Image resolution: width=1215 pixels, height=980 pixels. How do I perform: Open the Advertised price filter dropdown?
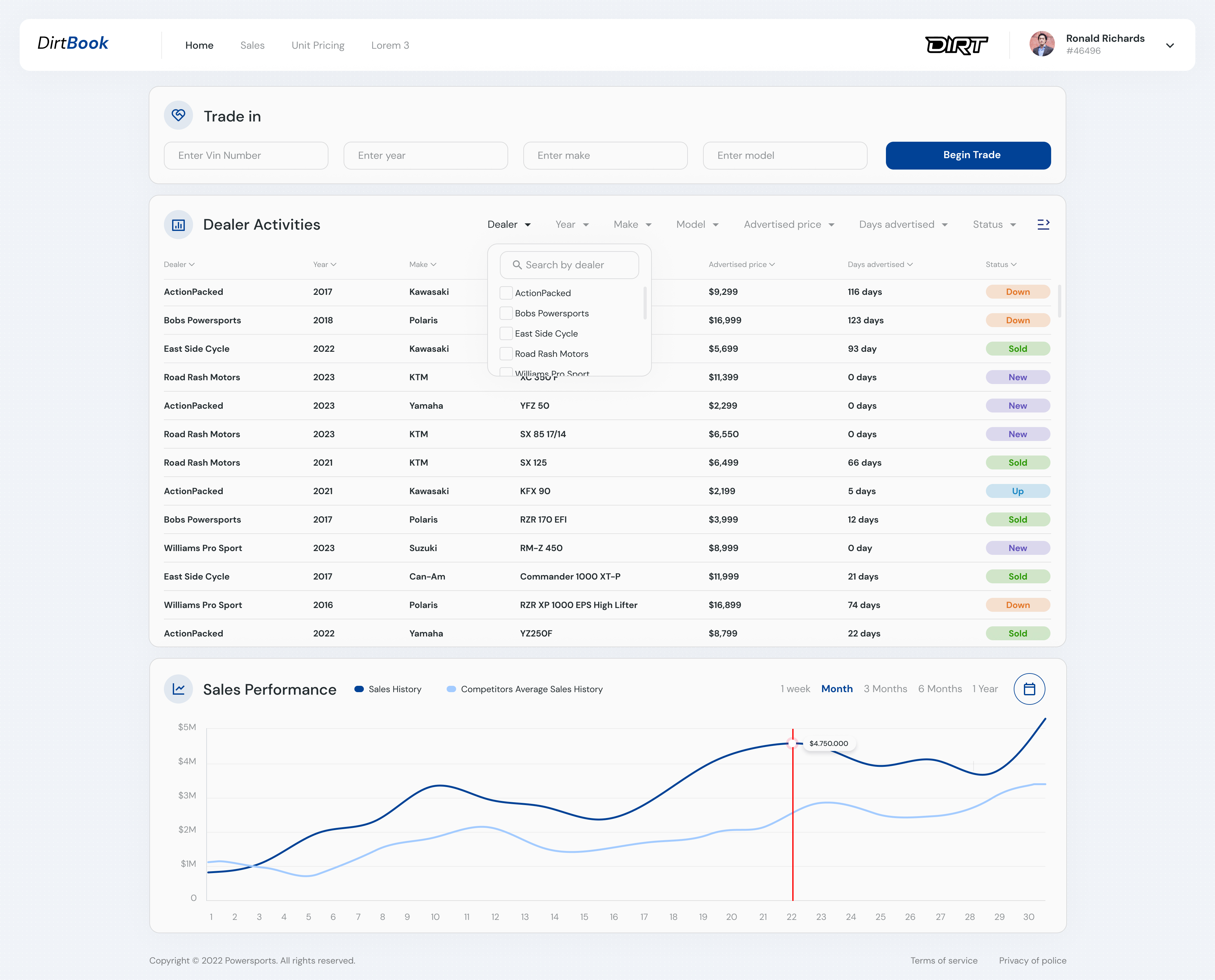point(789,225)
